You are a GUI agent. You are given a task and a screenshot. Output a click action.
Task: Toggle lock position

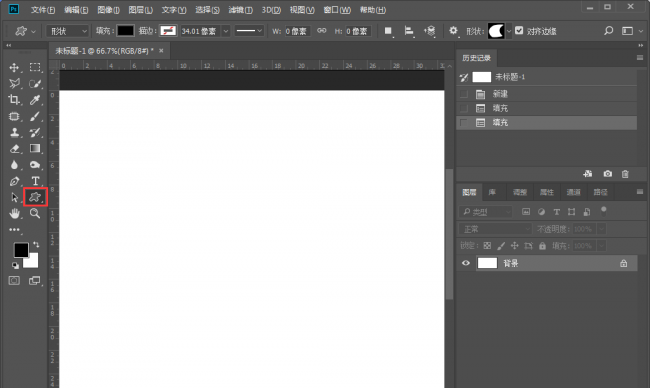[x=514, y=246]
